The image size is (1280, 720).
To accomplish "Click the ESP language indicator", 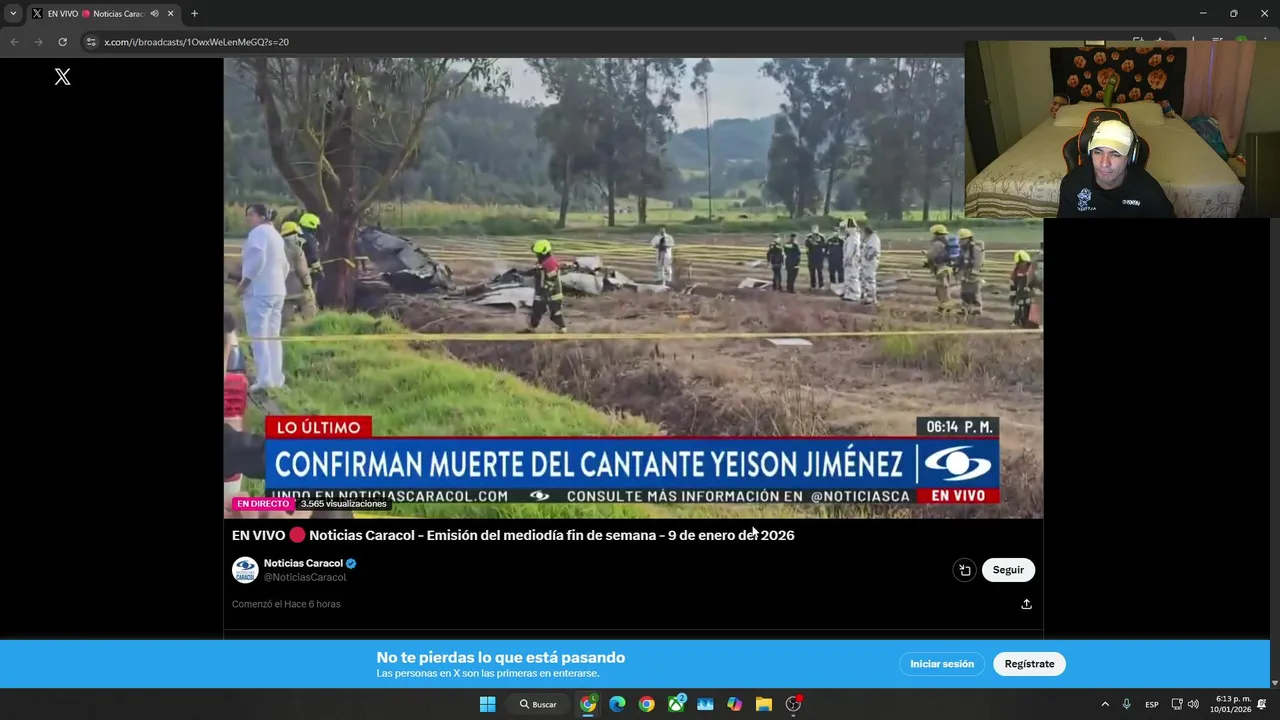I will (x=1152, y=704).
